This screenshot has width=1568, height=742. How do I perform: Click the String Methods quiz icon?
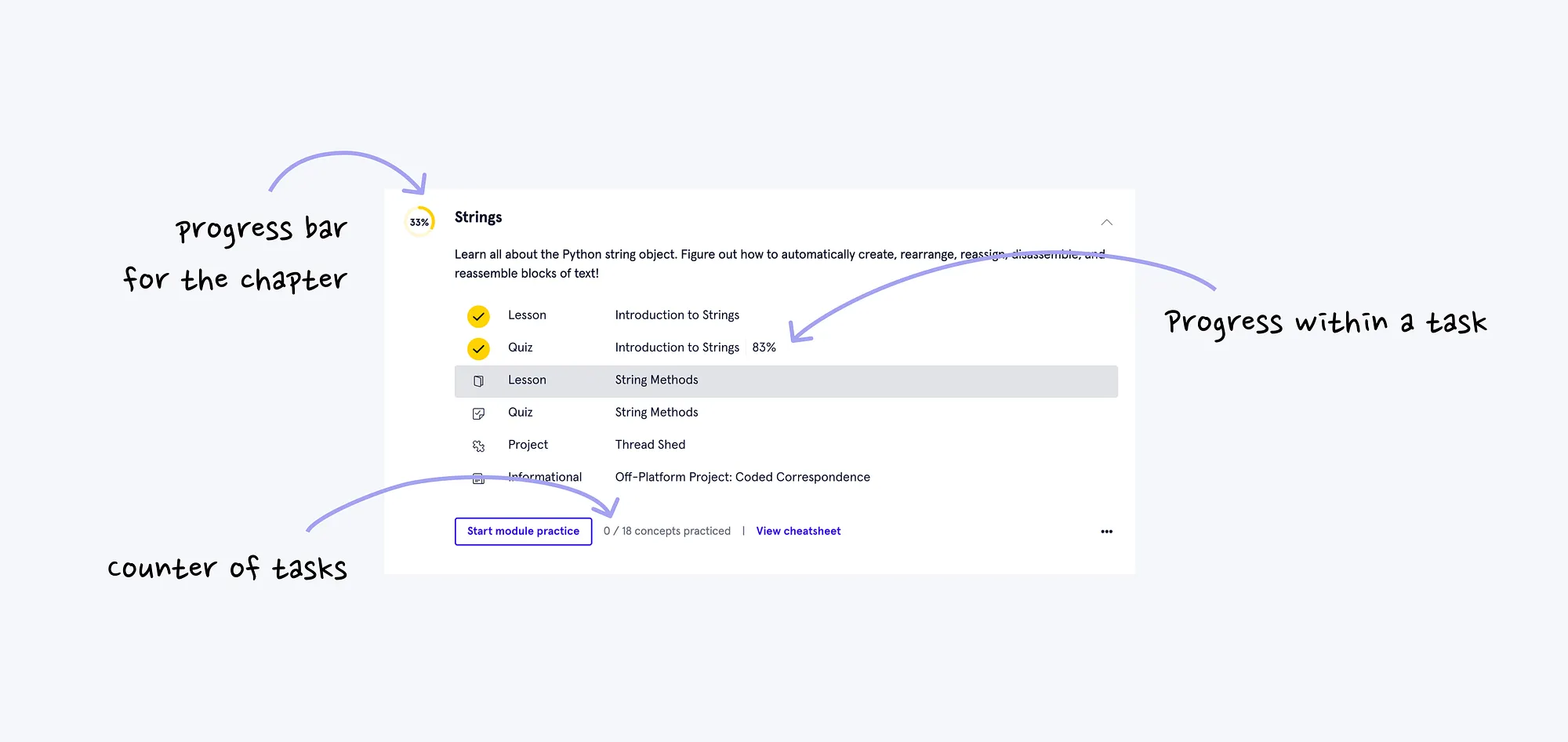(x=478, y=413)
